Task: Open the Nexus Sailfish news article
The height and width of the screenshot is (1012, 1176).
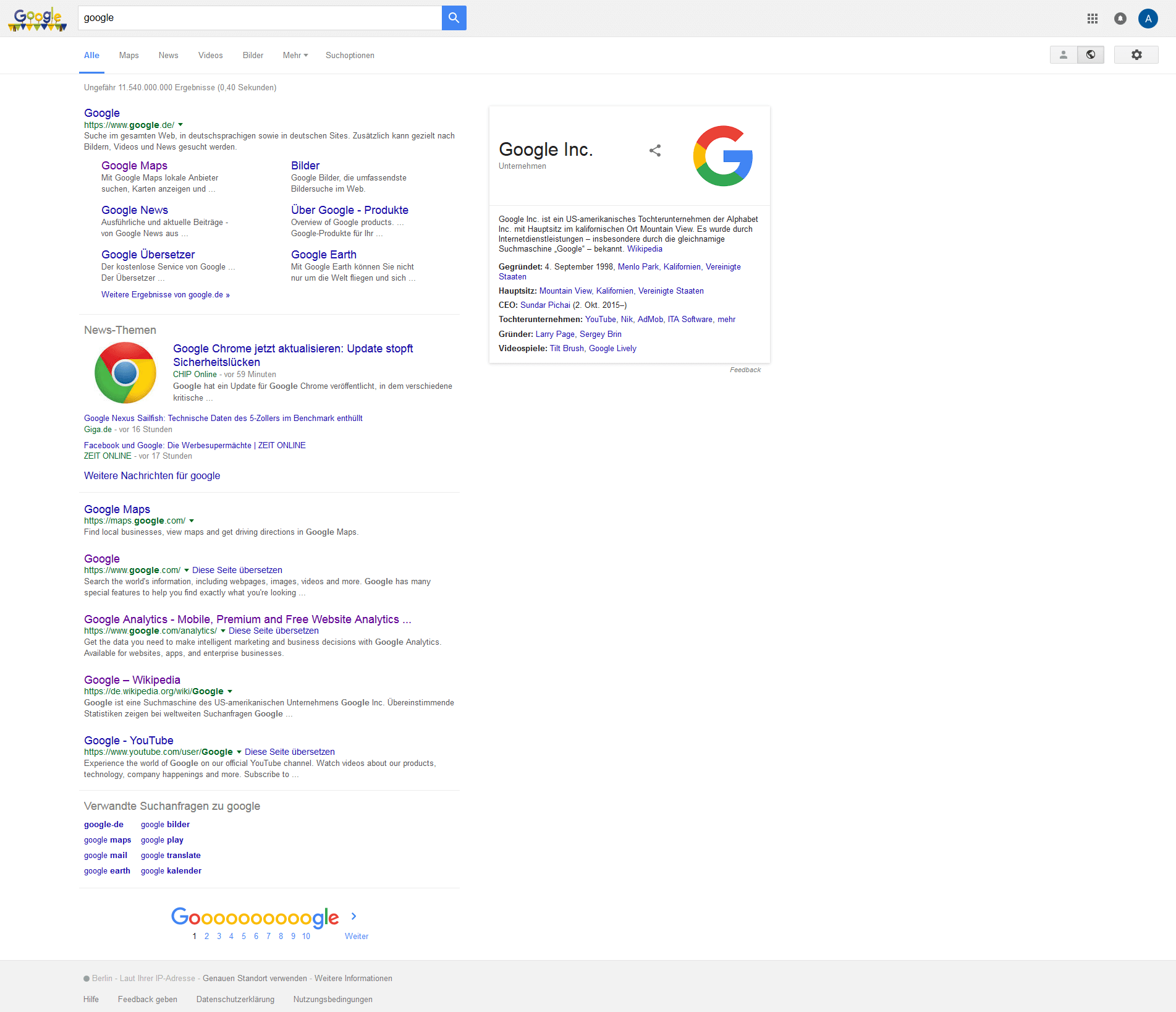Action: coord(223,419)
